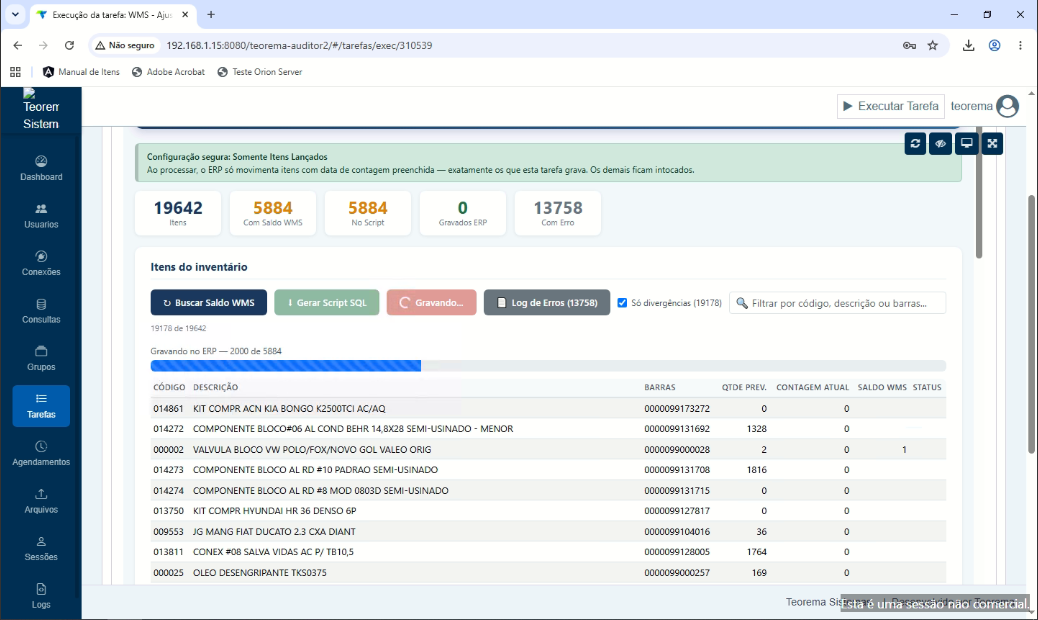
Task: Open the browser downloads icon
Action: pos(968,46)
